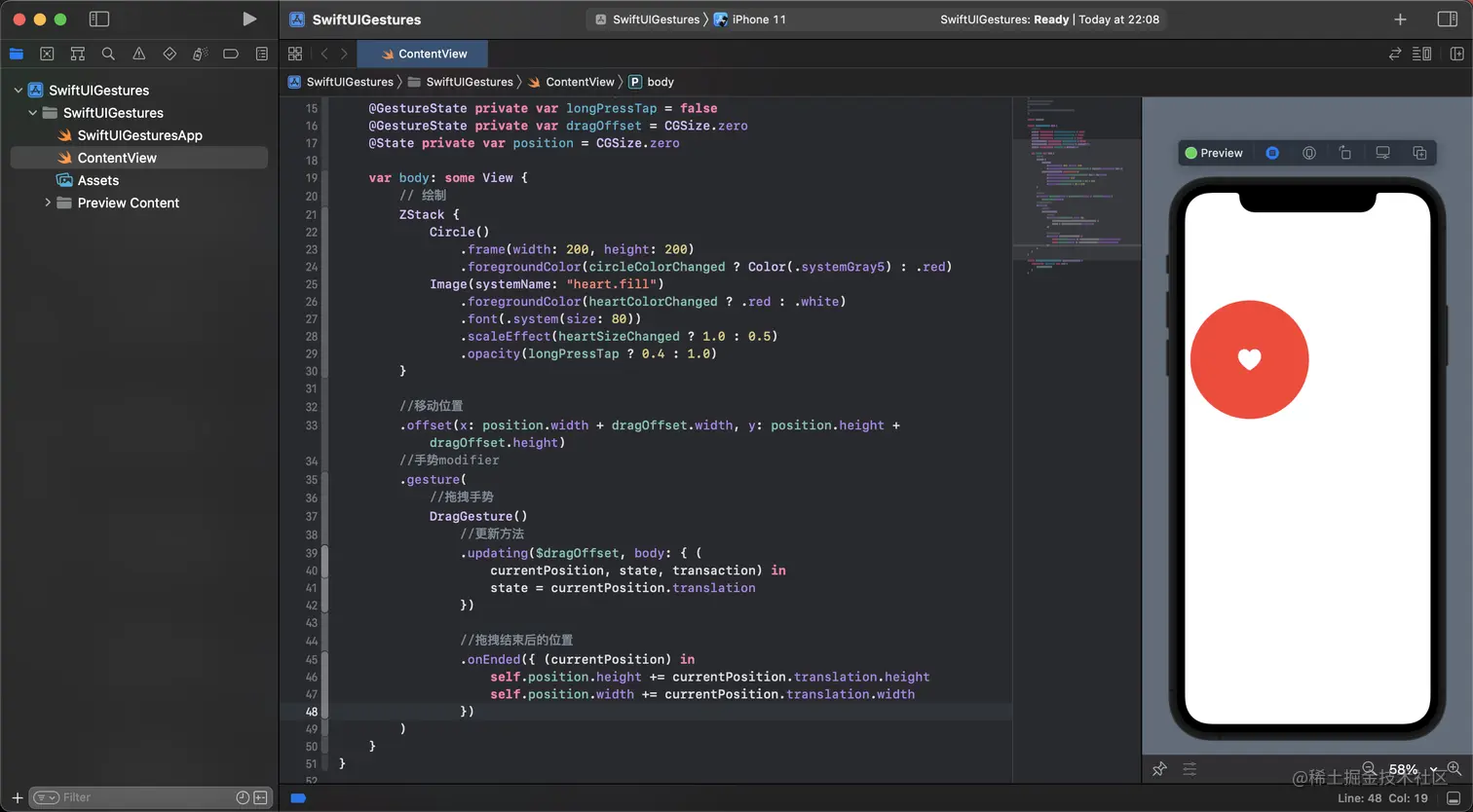Click the Run (play) button
This screenshot has height=812, width=1473.
(249, 19)
